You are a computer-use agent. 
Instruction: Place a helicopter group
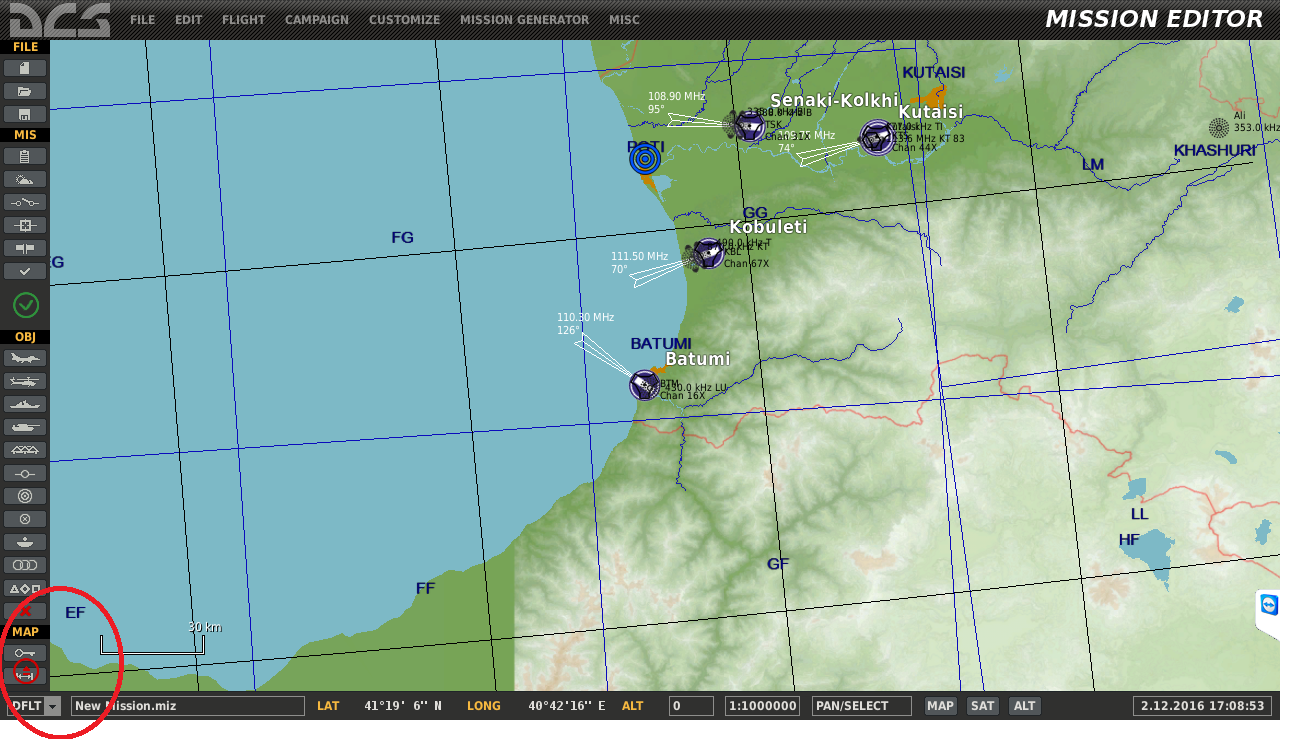[x=25, y=381]
